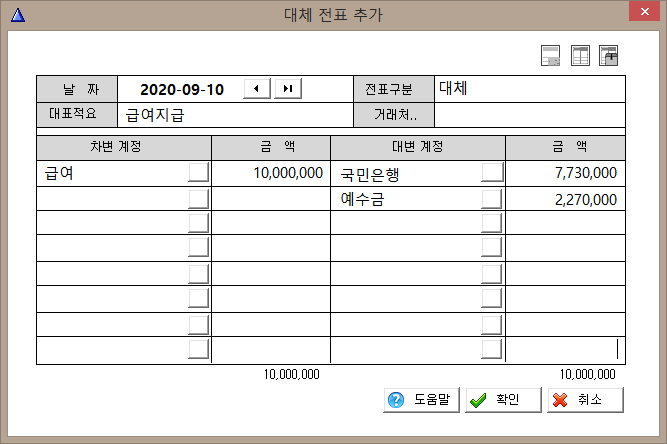Click the 전표구분 label cell
Image resolution: width=667 pixels, height=444 pixels.
pos(394,89)
